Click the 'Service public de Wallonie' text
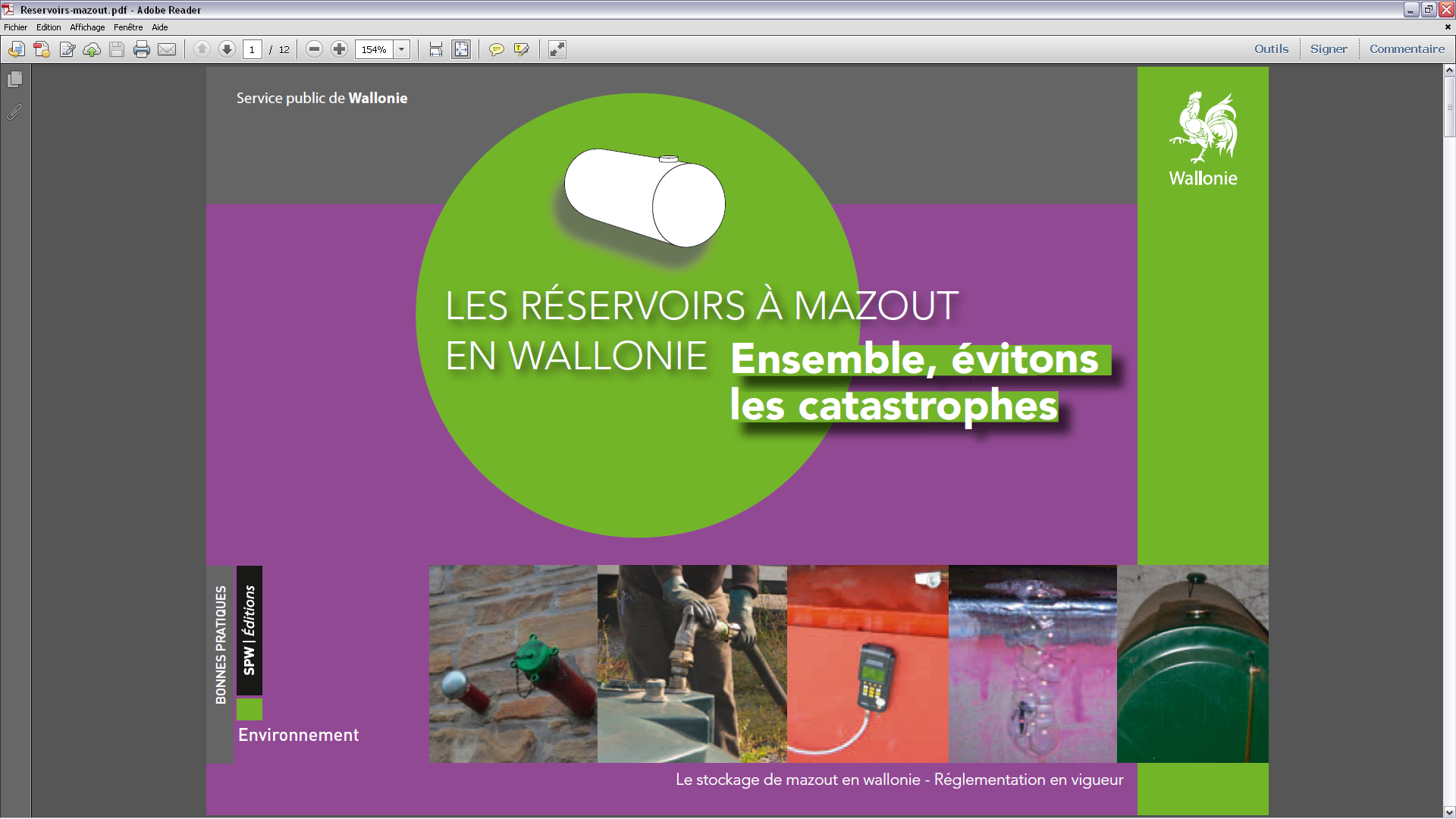 tap(322, 98)
